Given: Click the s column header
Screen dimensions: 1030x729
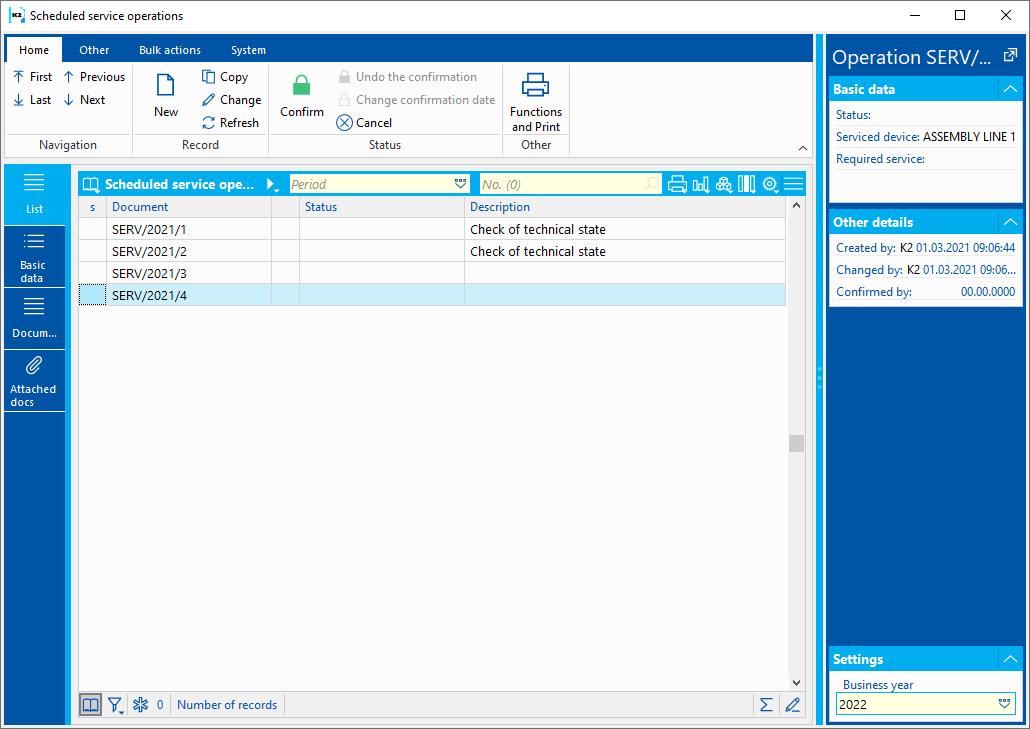Looking at the screenshot, I should [x=93, y=207].
